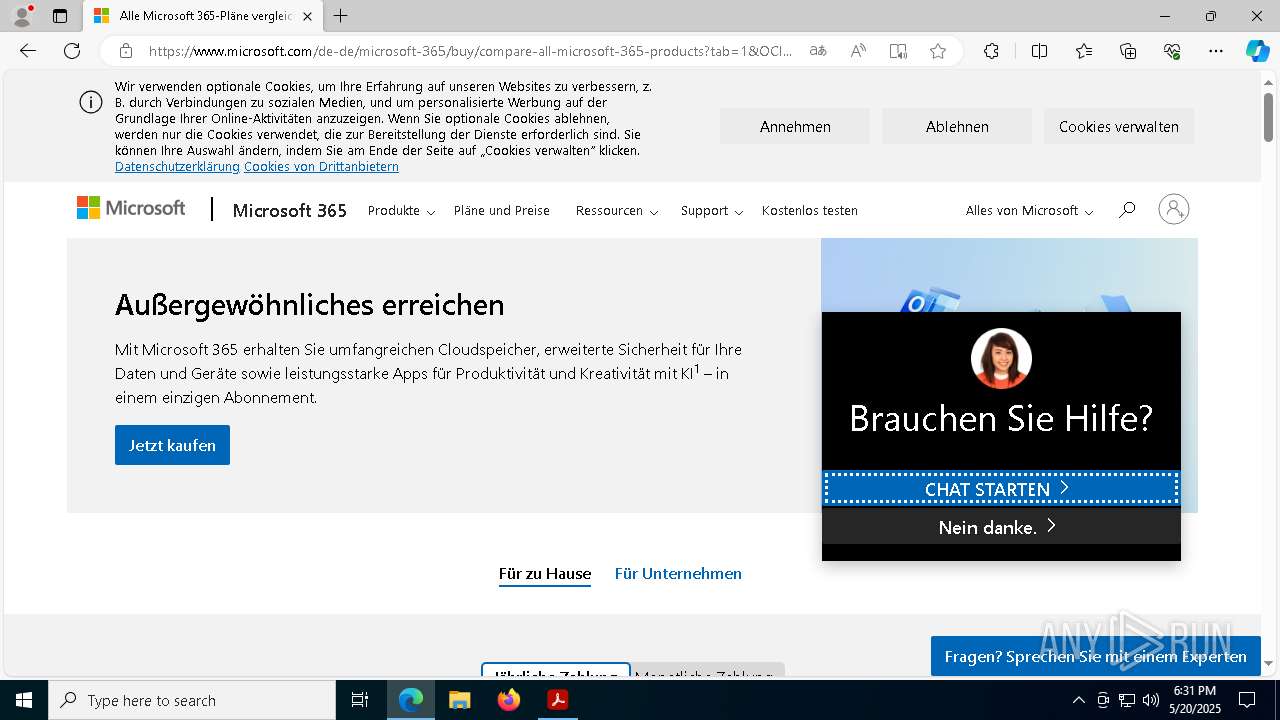Open the tab actions menu icon
This screenshot has width=1280, height=720.
[x=60, y=16]
